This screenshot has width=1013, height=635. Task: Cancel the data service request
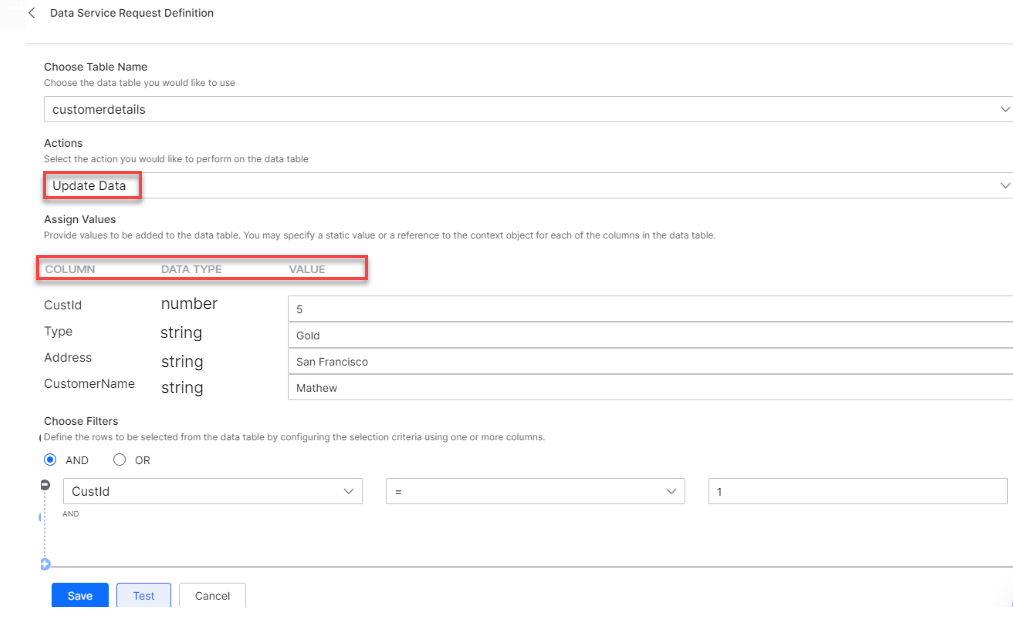(212, 595)
